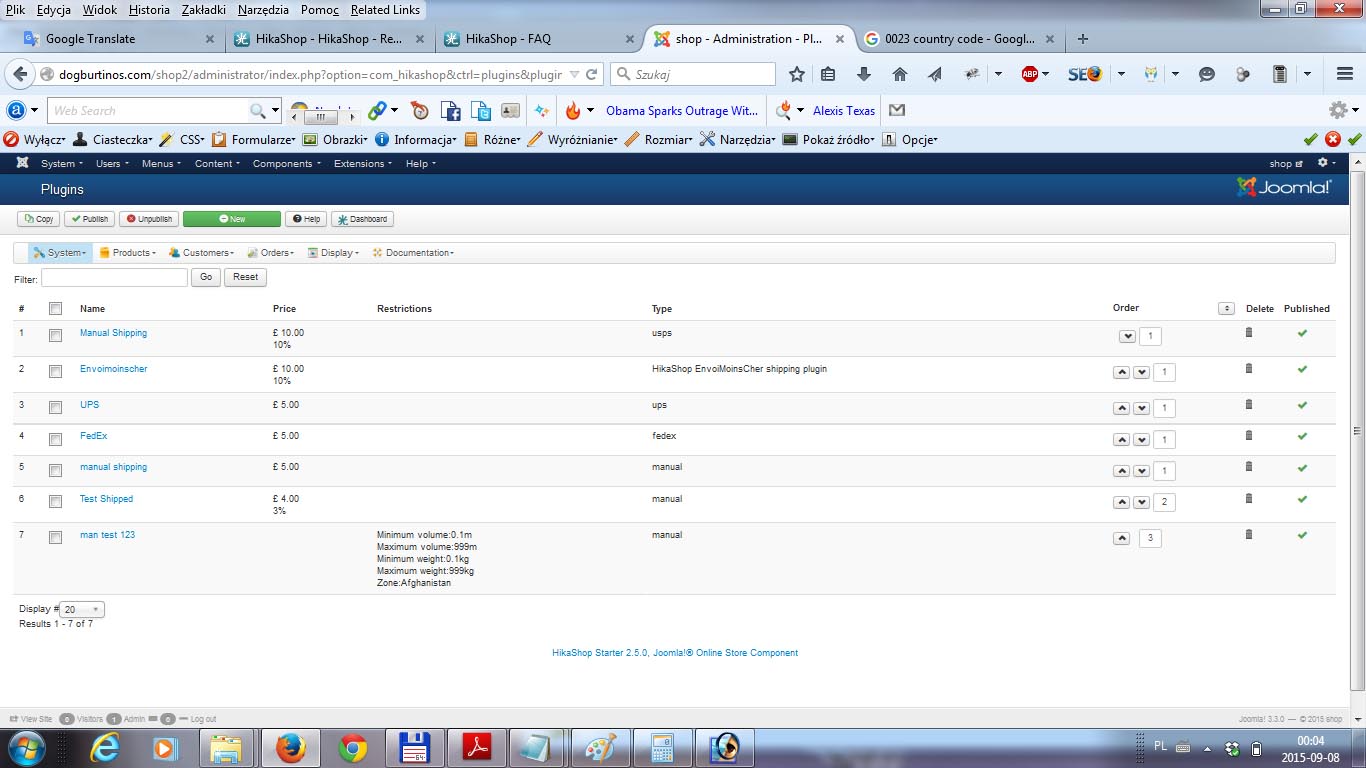1366x768 pixels.
Task: Open the Firefox Zakładki menu
Action: 204,10
